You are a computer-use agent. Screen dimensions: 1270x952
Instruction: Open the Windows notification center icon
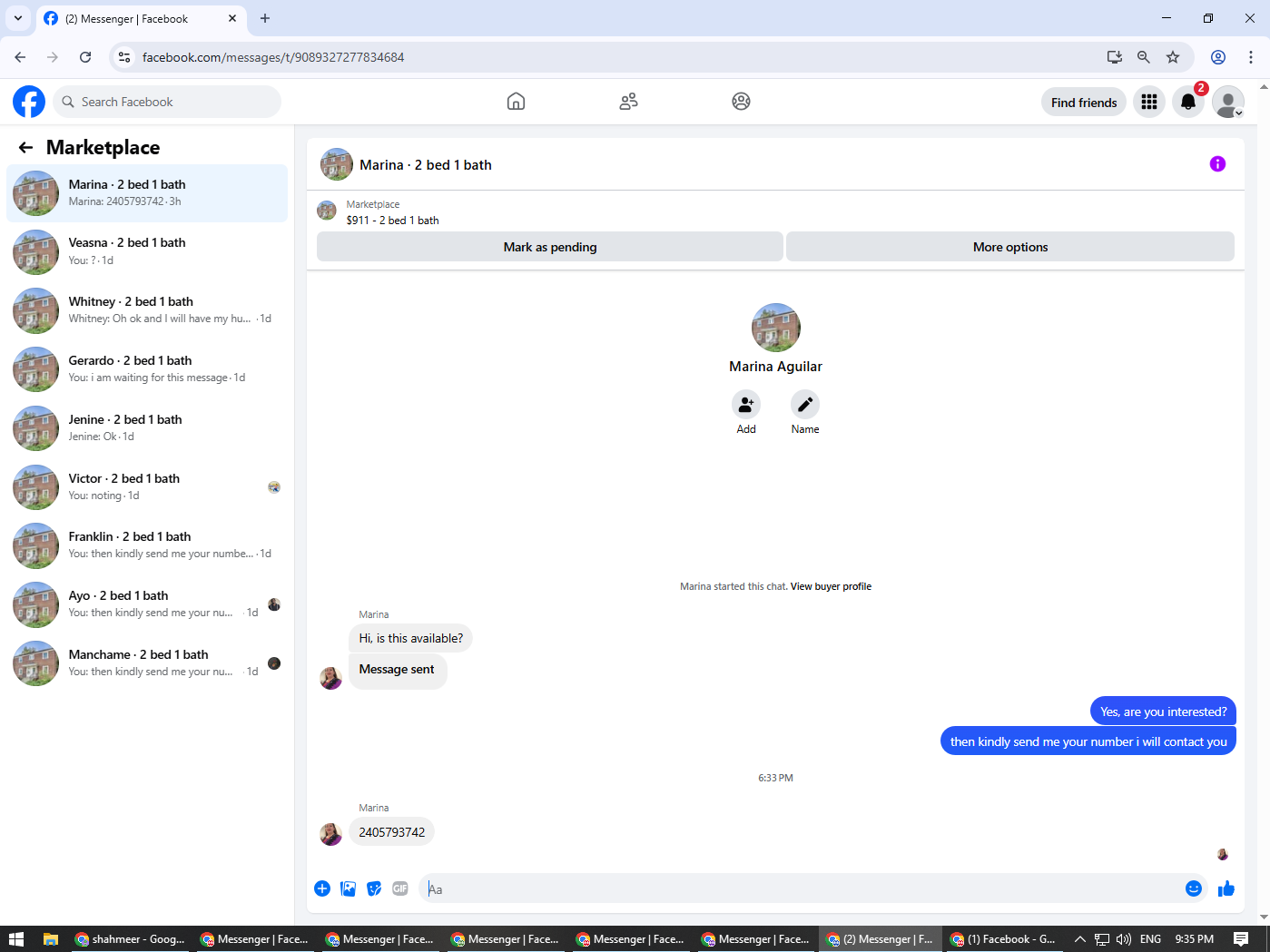click(x=1241, y=939)
